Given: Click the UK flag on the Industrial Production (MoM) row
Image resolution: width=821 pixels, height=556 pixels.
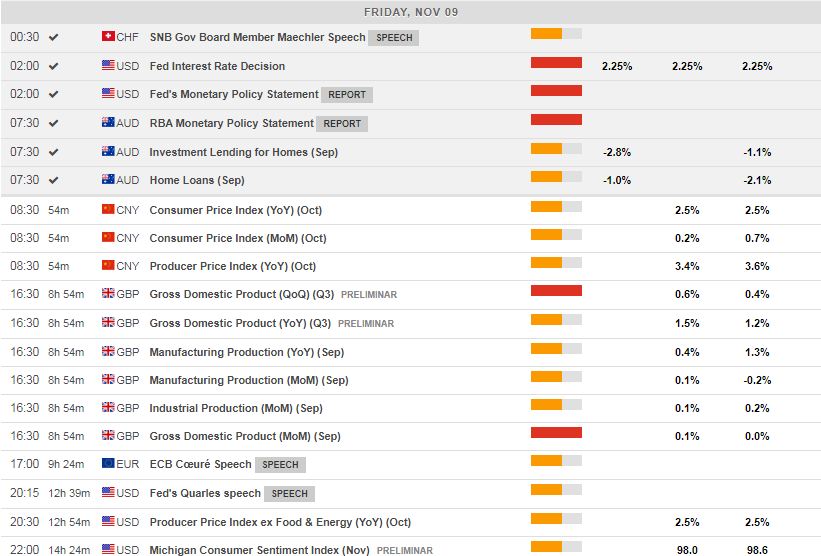Looking at the screenshot, I should coord(108,408).
